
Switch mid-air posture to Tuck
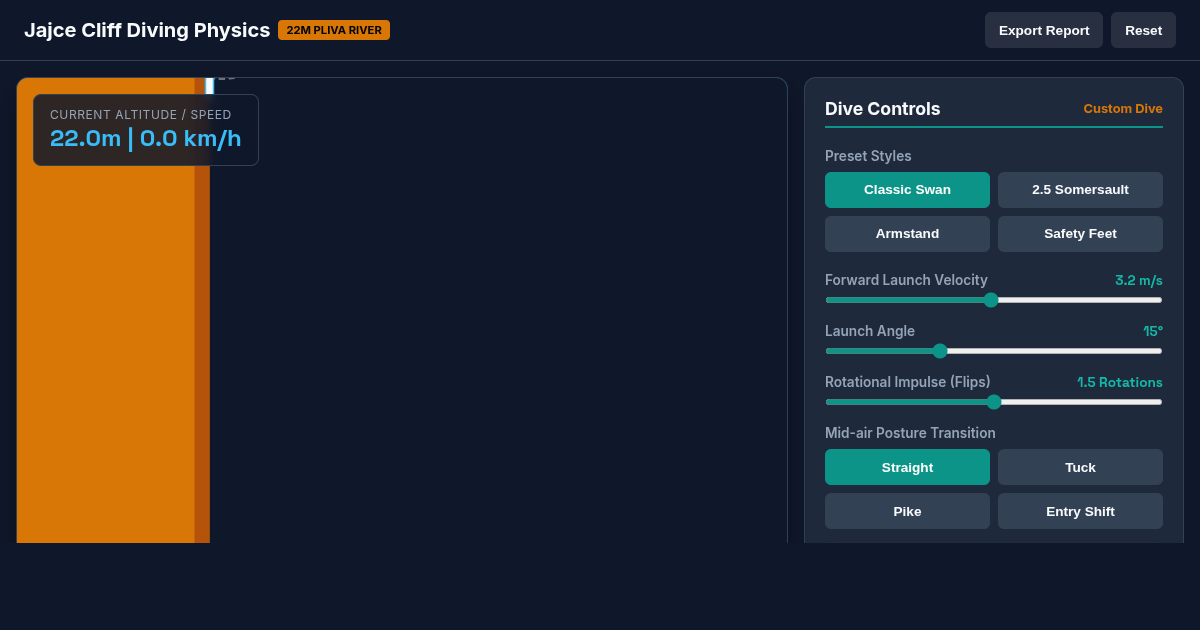coord(1080,467)
